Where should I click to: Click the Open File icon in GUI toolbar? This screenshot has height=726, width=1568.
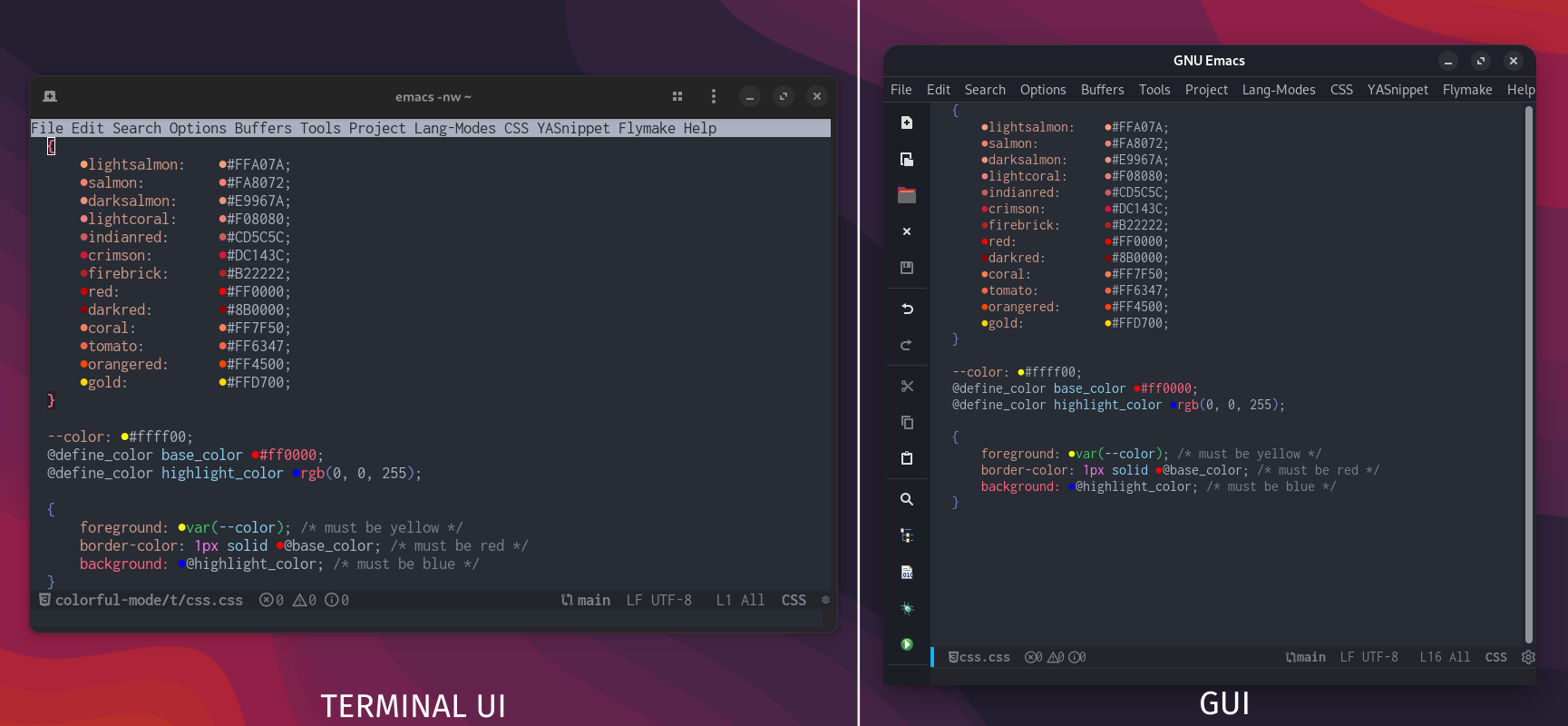point(907,159)
